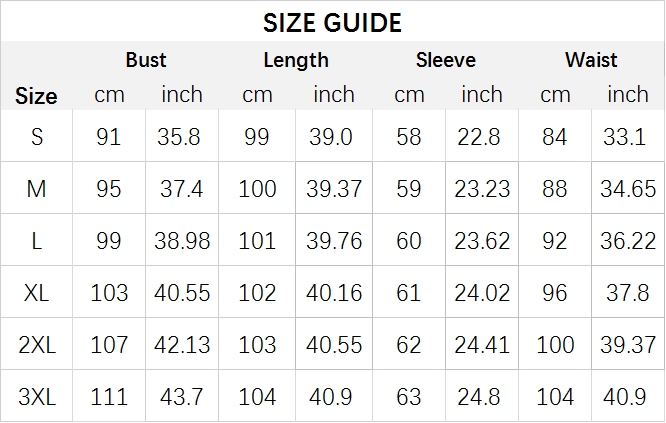
Task: Click the 88 waist cm cell
Action: coord(554,189)
